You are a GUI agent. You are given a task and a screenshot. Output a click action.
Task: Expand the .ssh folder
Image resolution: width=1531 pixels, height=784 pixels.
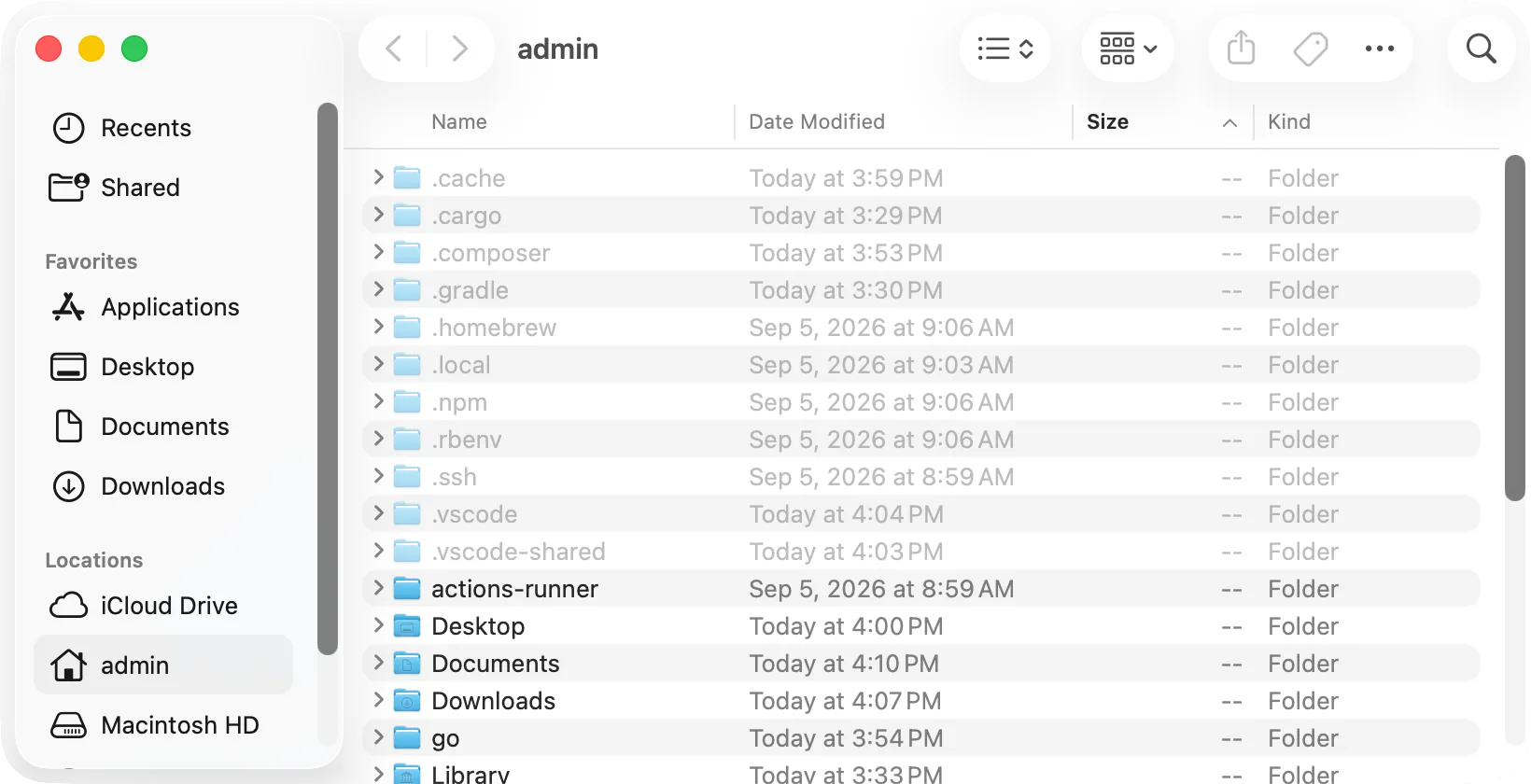pos(378,476)
